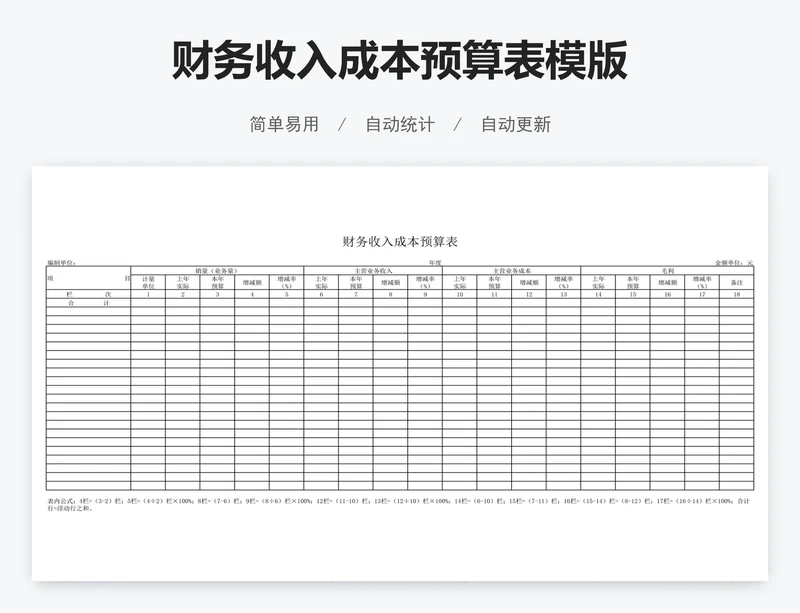Screen dimensions: 800x613
Task: Select 增减额 header under 主营业务成本
Action: [529, 282]
